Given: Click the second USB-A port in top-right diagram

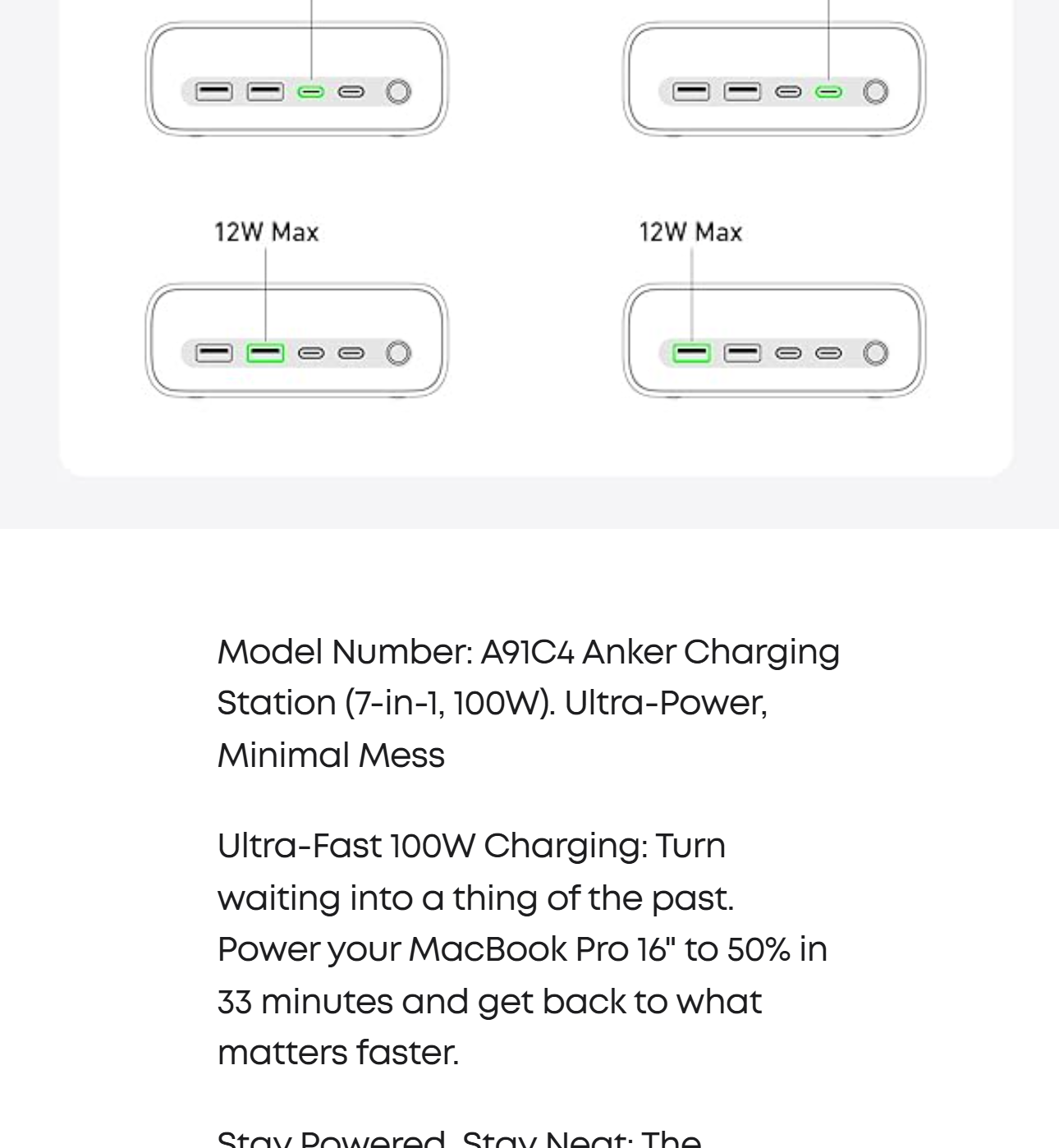Looking at the screenshot, I should [742, 92].
